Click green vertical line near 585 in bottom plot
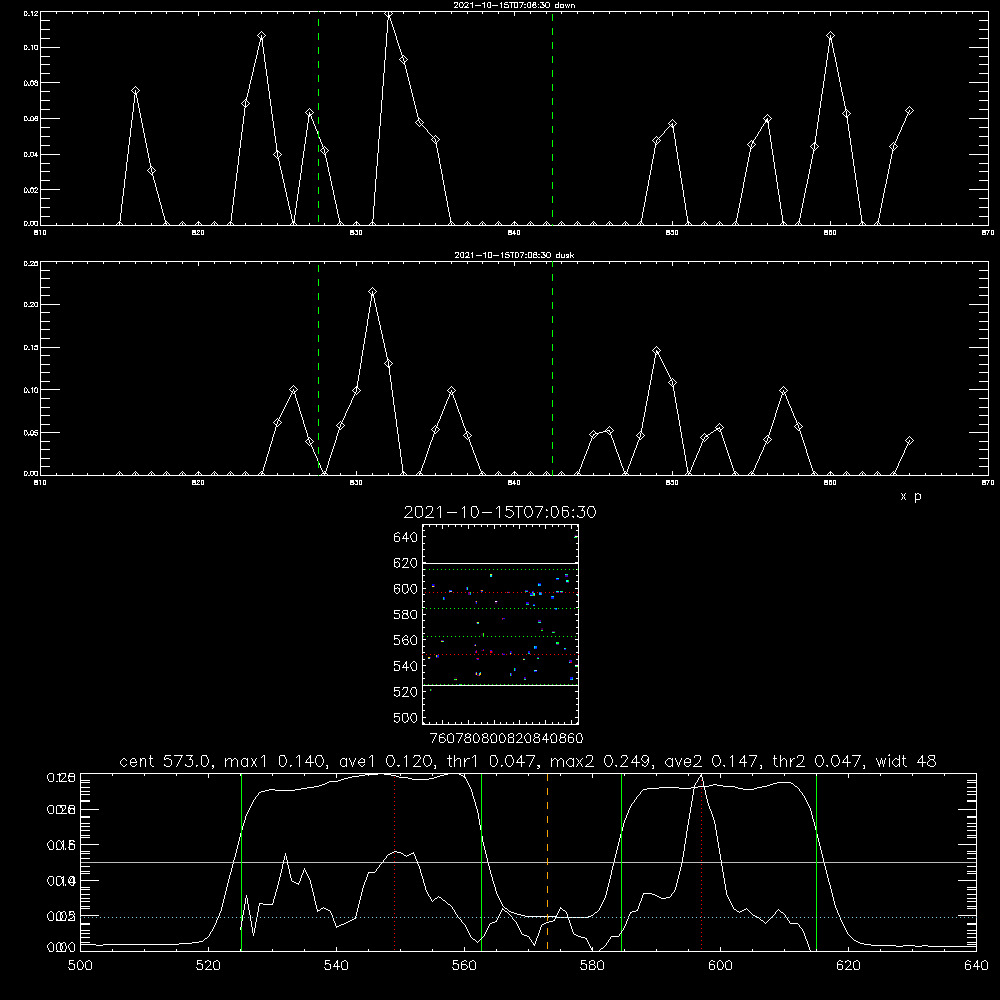 [621, 861]
